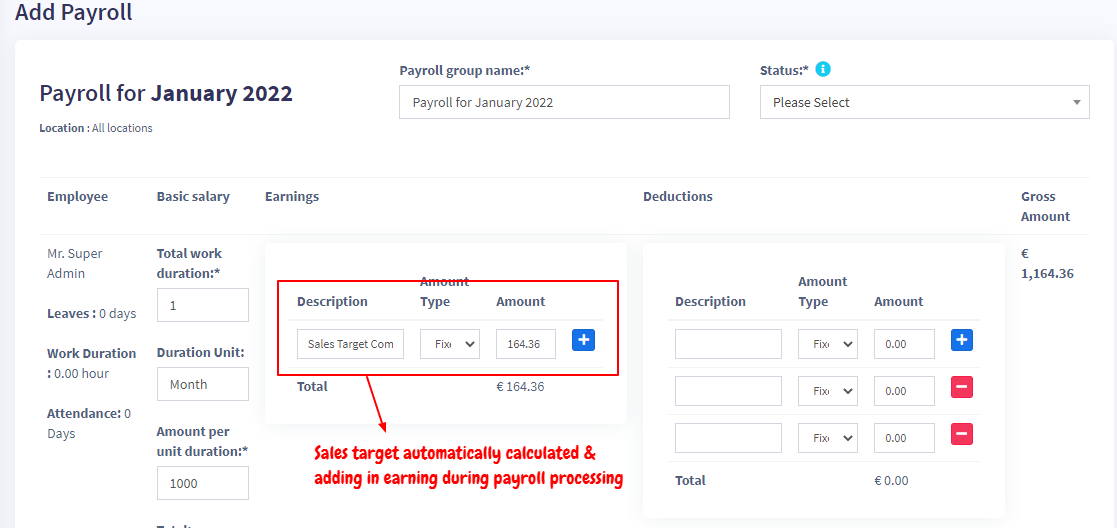Open first deduction Amount Type dropdown
1117x528 pixels.
(828, 344)
